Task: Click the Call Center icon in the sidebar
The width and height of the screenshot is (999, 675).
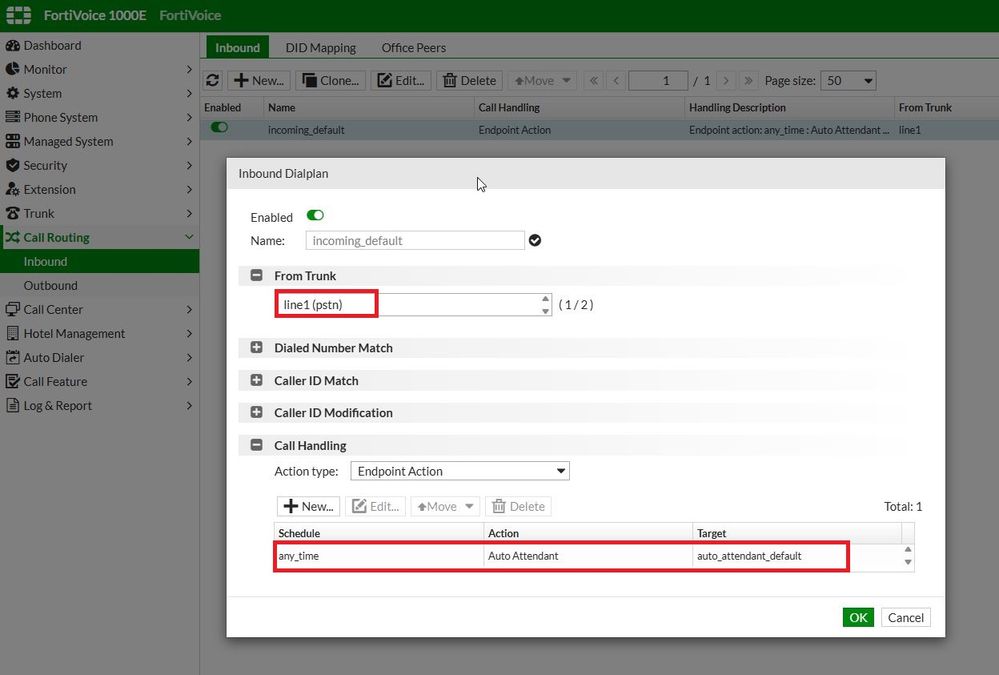Action: (x=13, y=309)
